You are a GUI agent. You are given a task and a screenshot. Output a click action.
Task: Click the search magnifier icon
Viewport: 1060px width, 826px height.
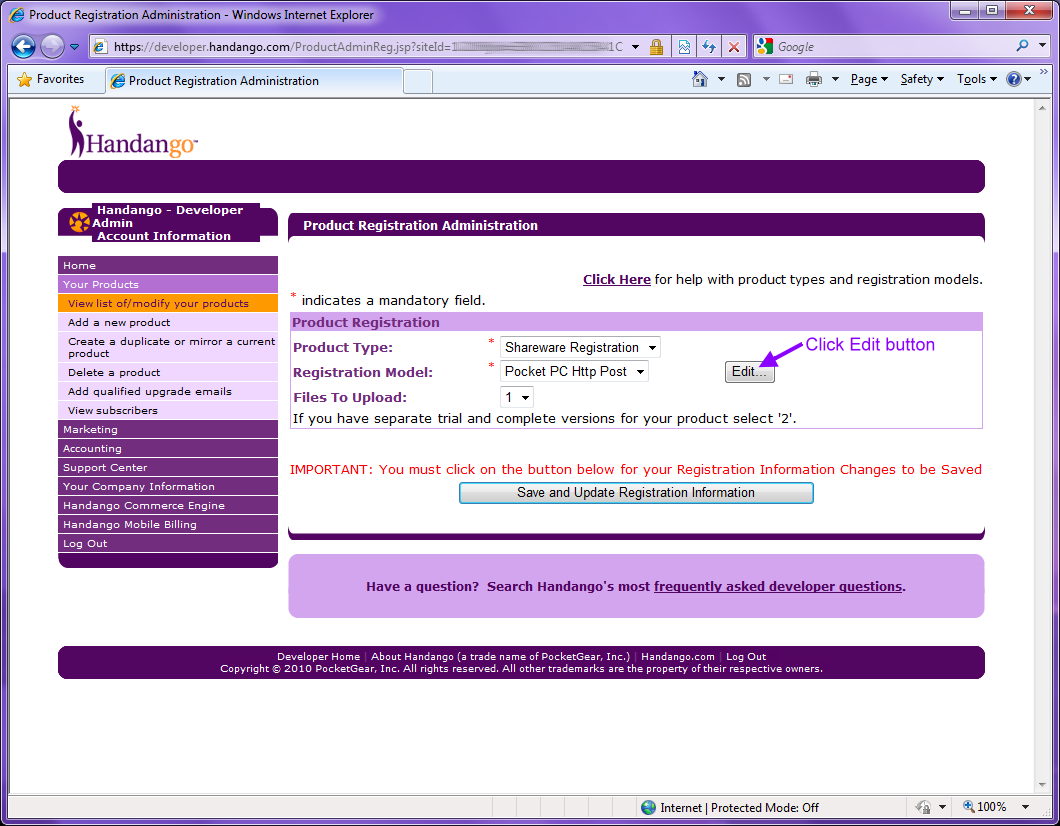[x=1022, y=46]
